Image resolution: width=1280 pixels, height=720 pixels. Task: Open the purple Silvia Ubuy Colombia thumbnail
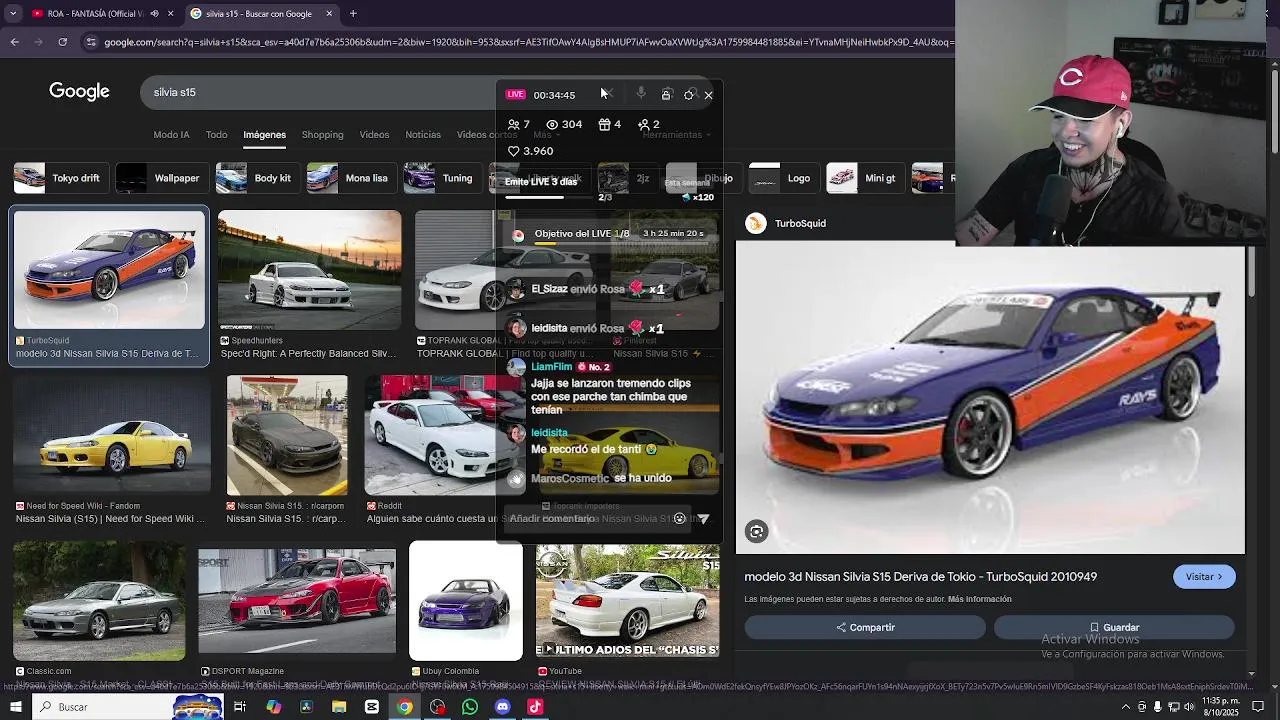tap(466, 601)
